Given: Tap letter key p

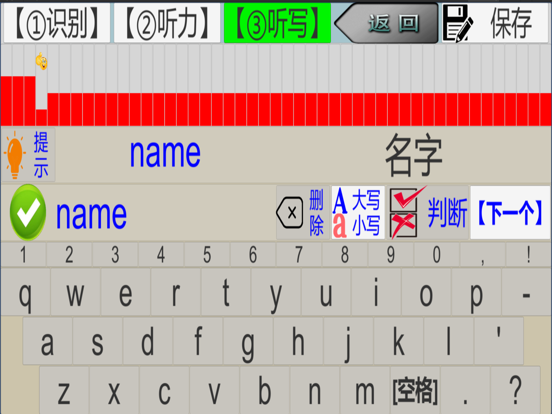Looking at the screenshot, I should pyautogui.click(x=476, y=292).
